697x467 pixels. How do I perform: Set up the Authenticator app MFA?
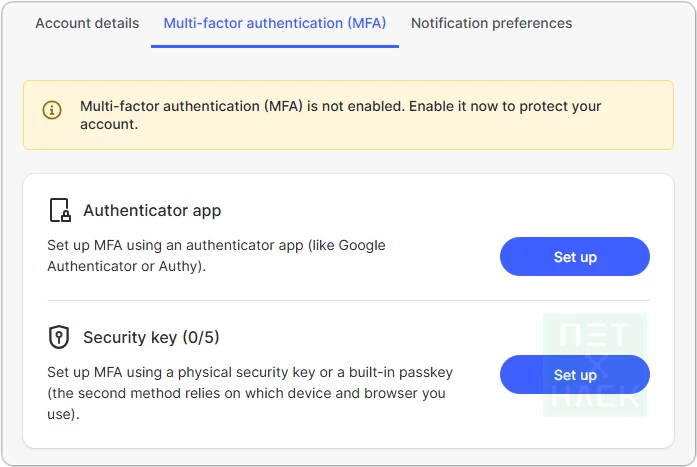(574, 257)
